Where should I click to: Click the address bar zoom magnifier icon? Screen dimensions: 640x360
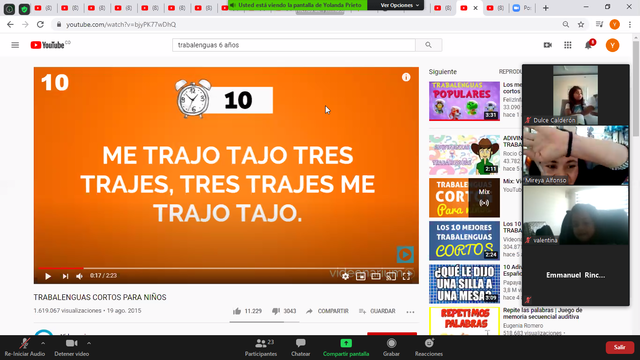[x=566, y=24]
